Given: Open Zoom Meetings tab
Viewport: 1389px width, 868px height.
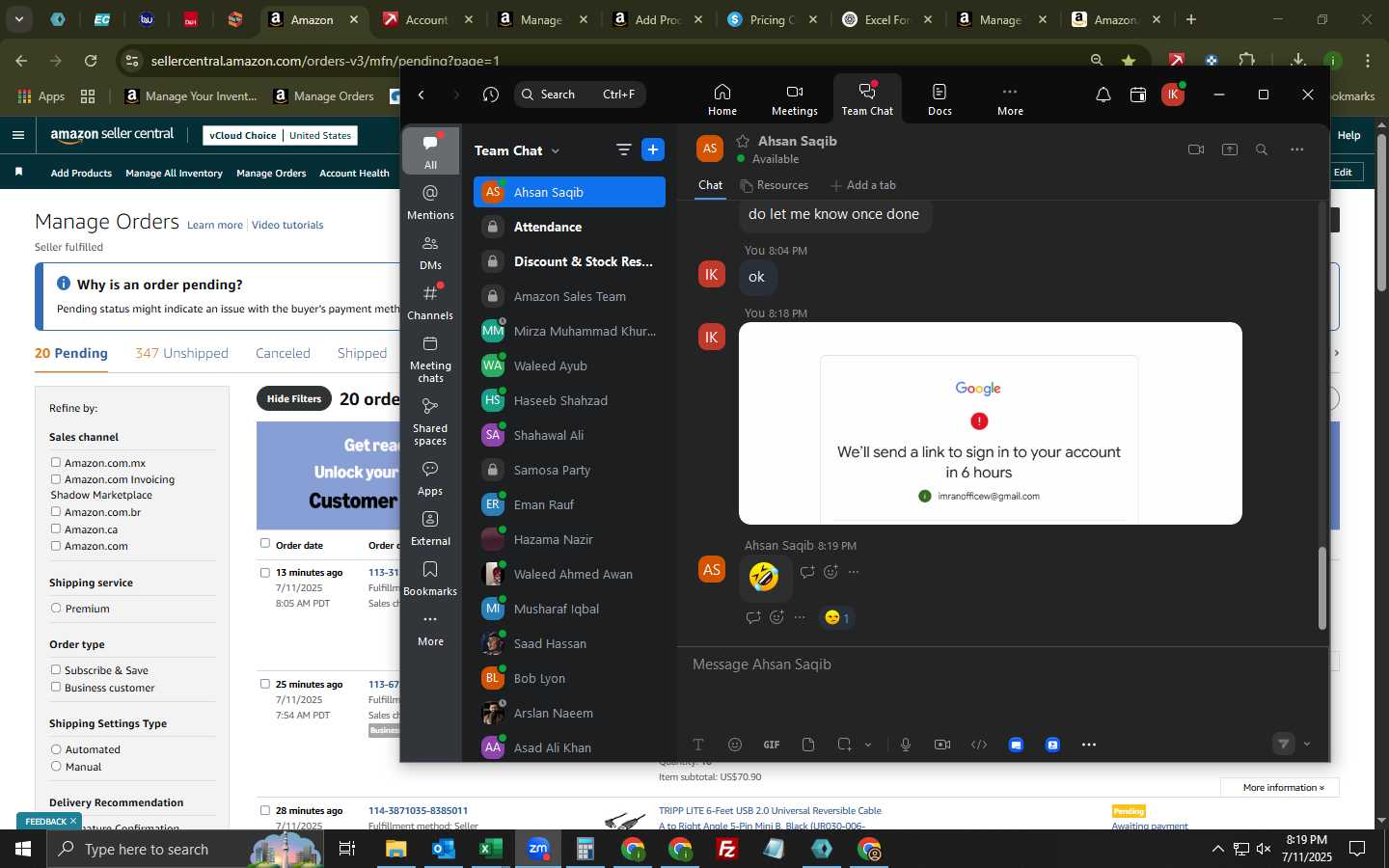Looking at the screenshot, I should [x=794, y=98].
